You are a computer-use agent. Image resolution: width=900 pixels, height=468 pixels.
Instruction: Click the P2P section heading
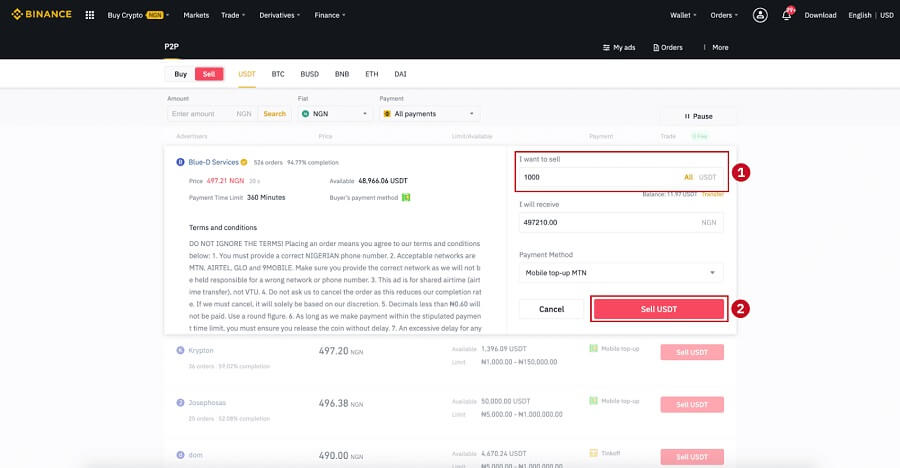coord(171,47)
